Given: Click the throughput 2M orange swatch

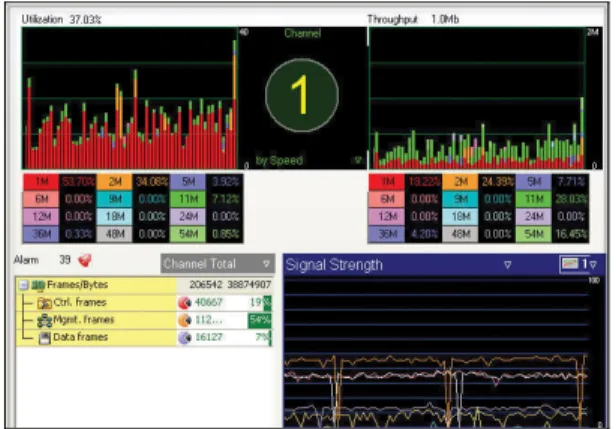Looking at the screenshot, I should coord(460,182).
